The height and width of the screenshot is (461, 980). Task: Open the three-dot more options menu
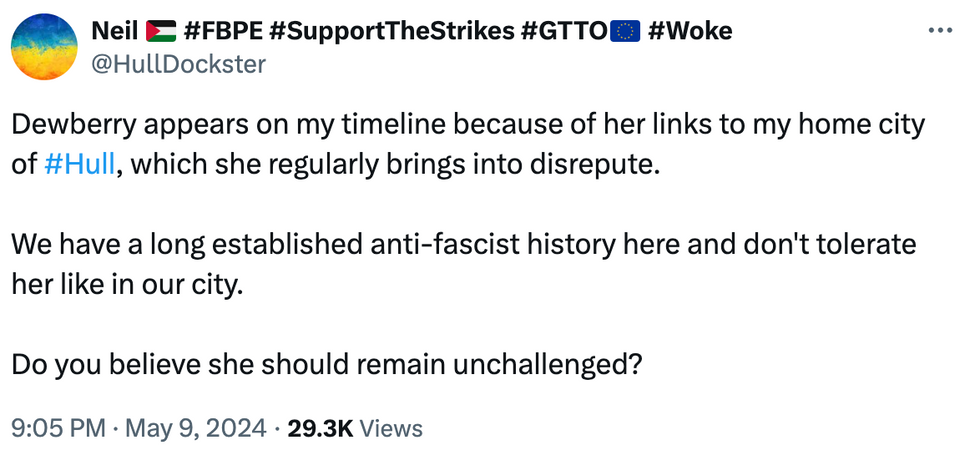pyautogui.click(x=941, y=30)
